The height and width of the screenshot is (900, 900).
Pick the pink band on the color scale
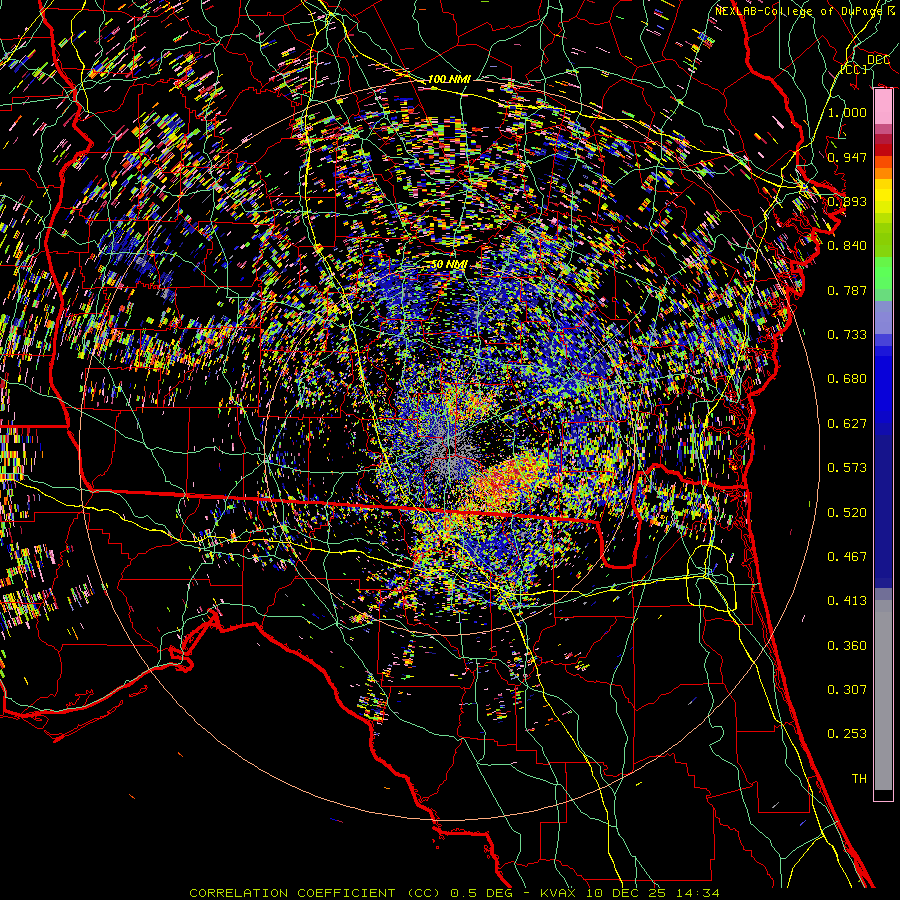[x=883, y=106]
